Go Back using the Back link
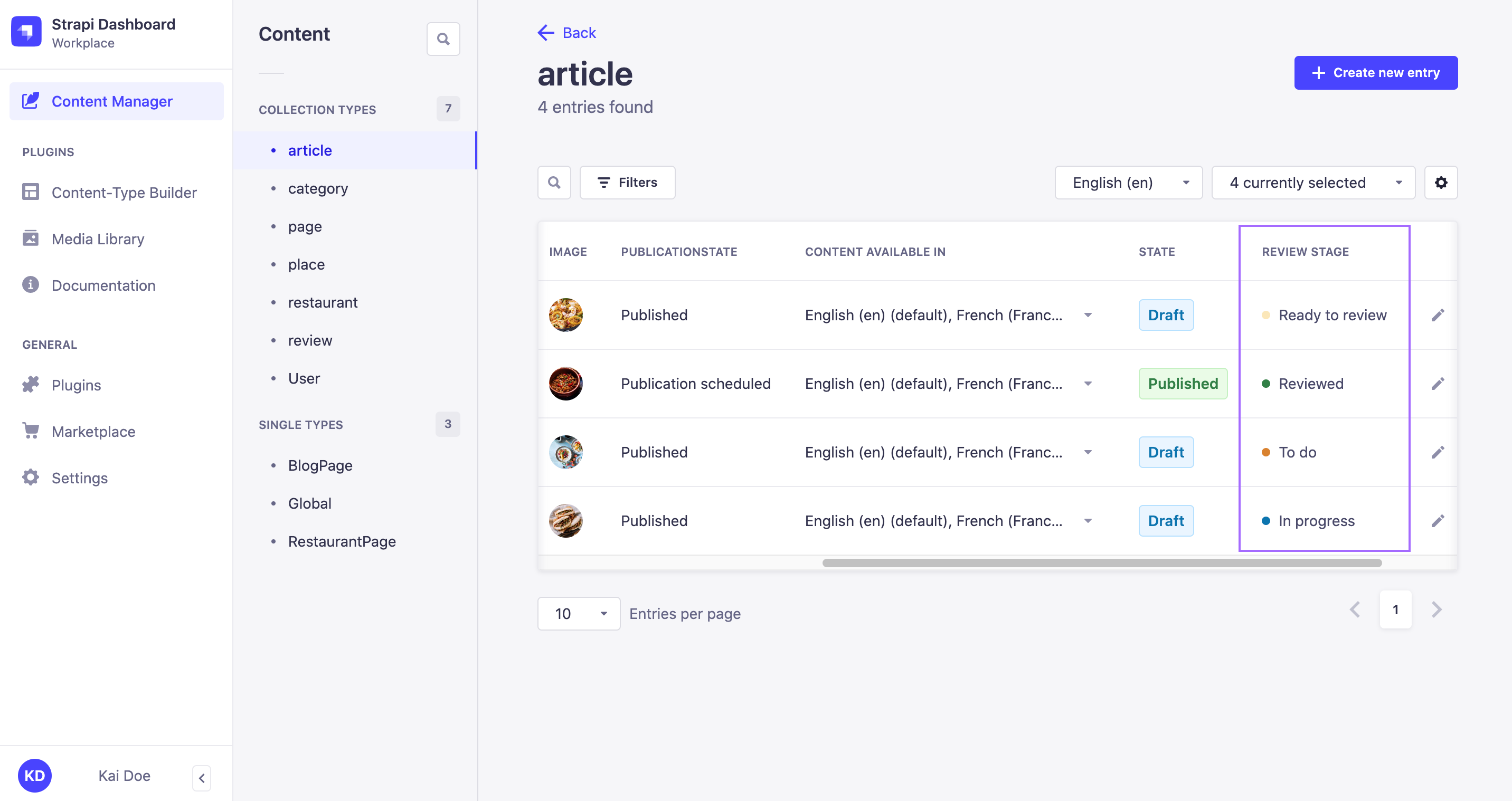Viewport: 1512px width, 801px height. 566,33
